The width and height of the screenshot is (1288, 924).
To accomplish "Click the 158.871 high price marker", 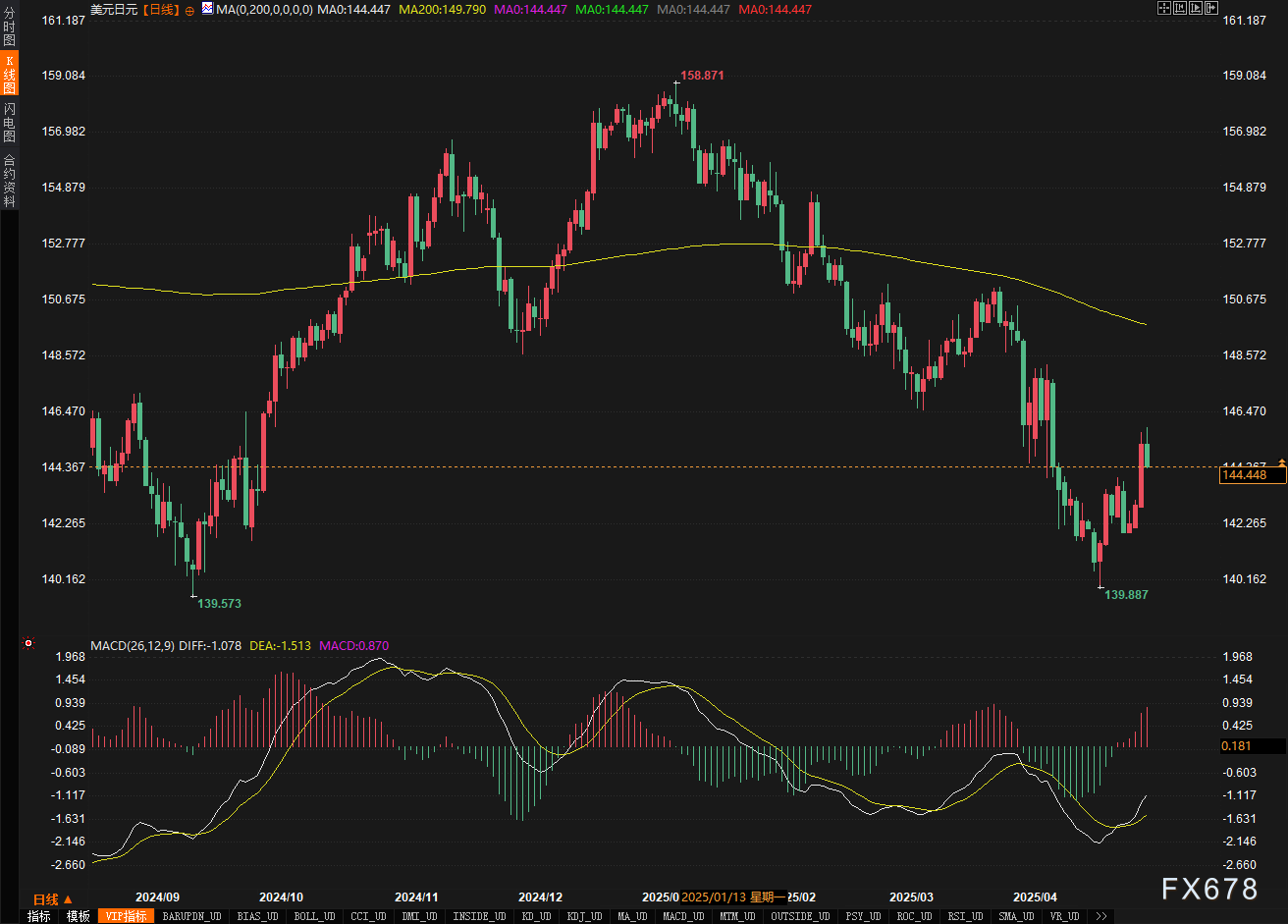I will 701,76.
